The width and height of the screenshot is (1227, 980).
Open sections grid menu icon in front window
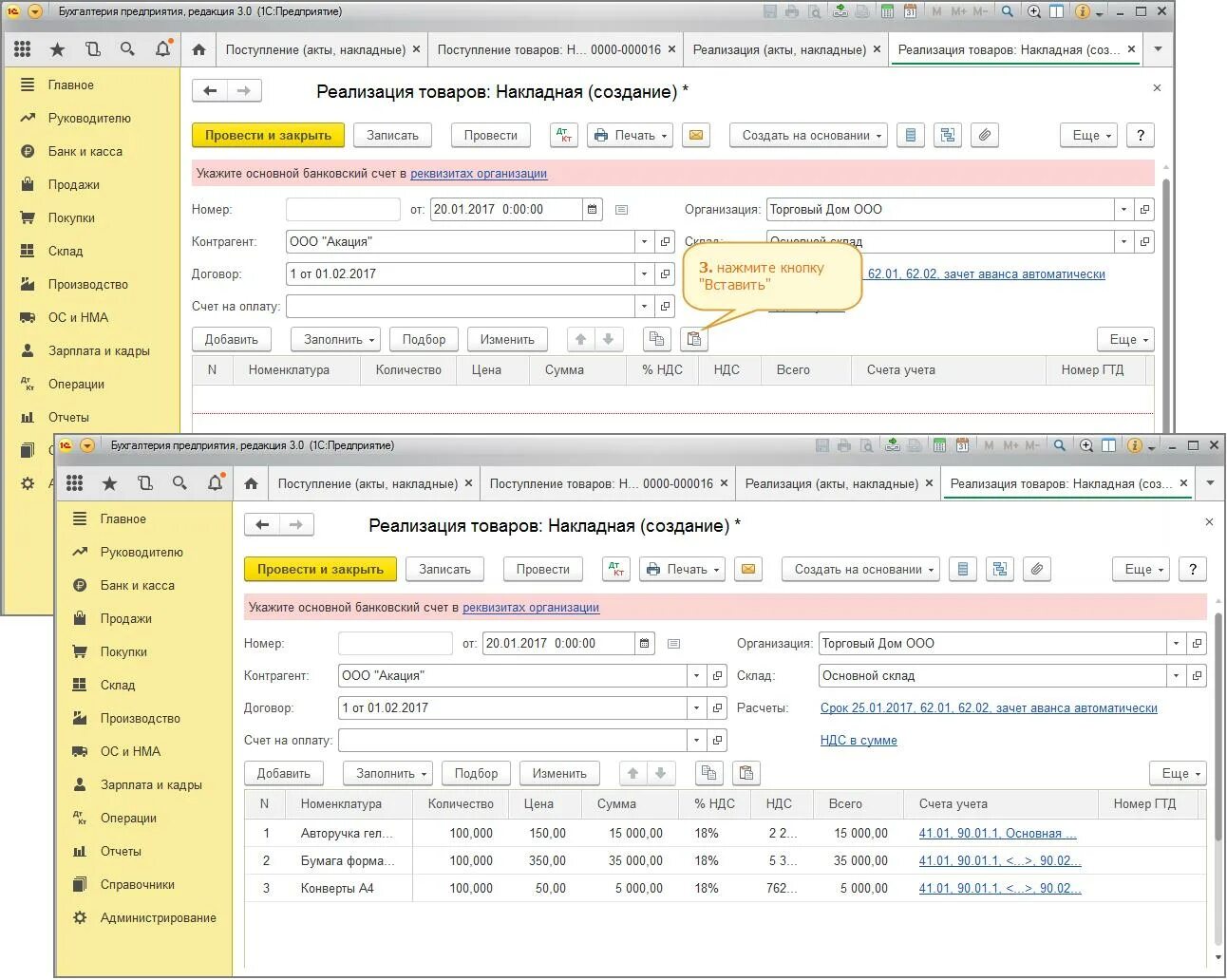75,483
